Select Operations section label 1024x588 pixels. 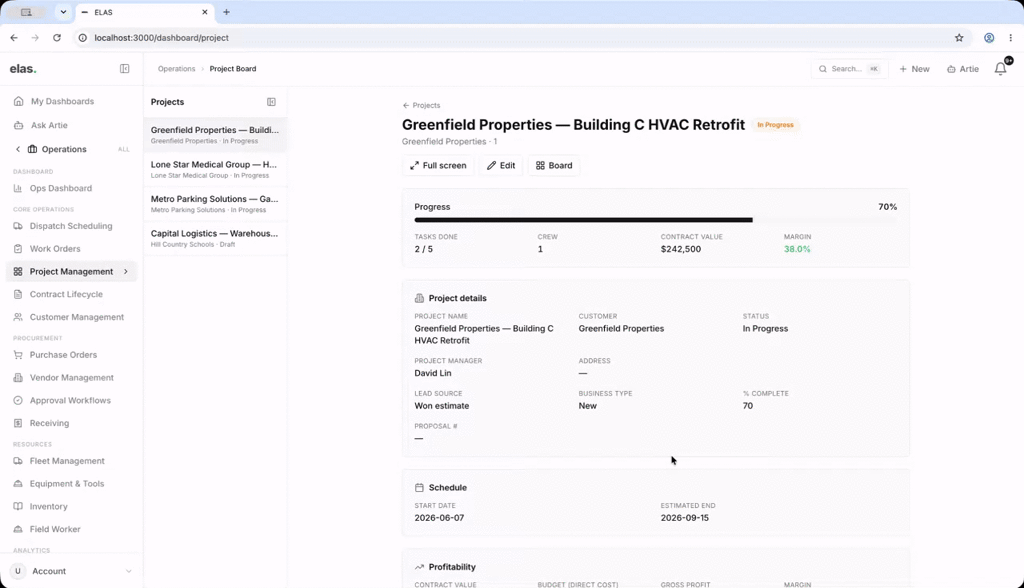click(64, 149)
